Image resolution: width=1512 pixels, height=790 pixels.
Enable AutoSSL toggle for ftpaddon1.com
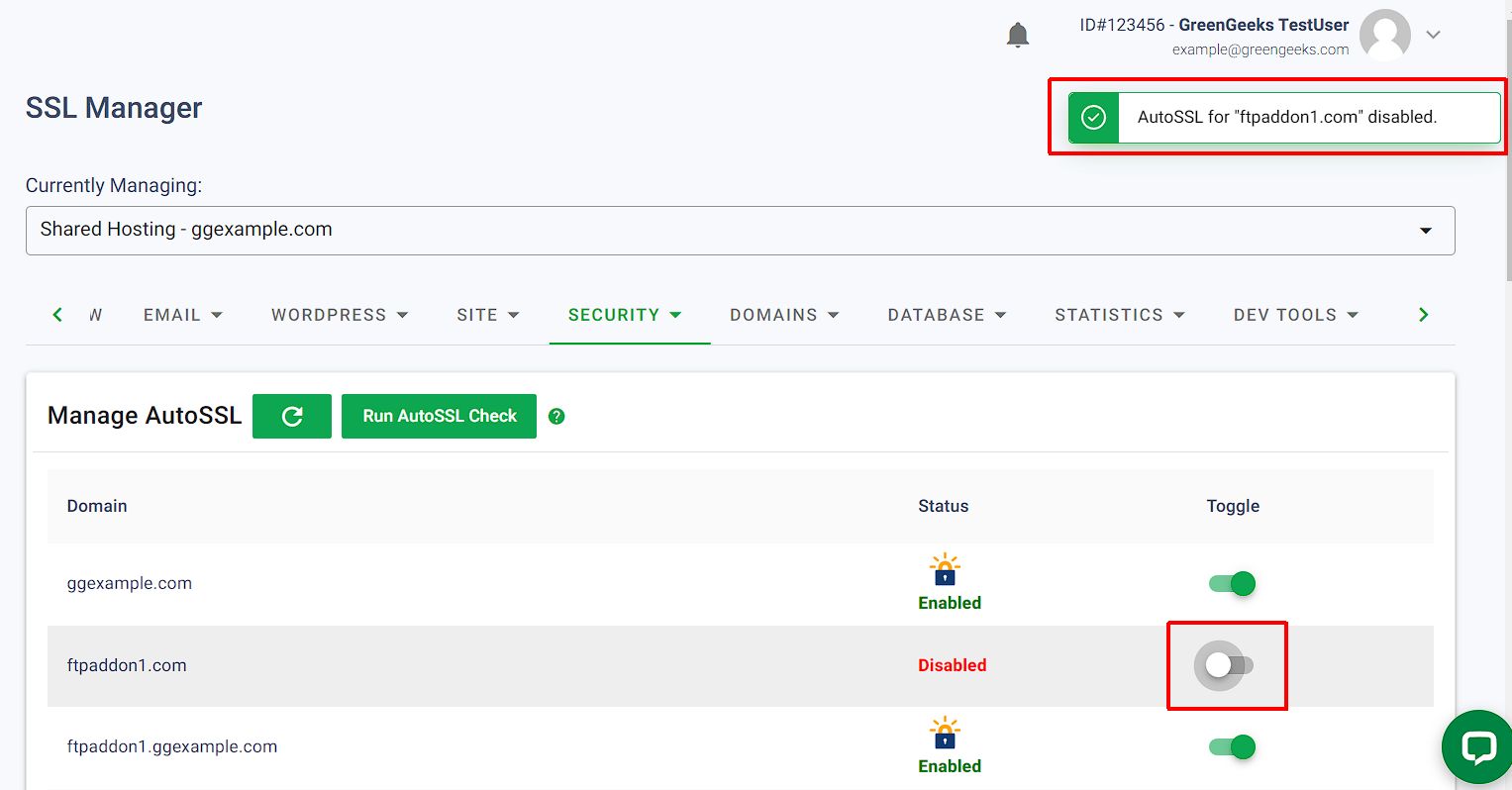1228,665
